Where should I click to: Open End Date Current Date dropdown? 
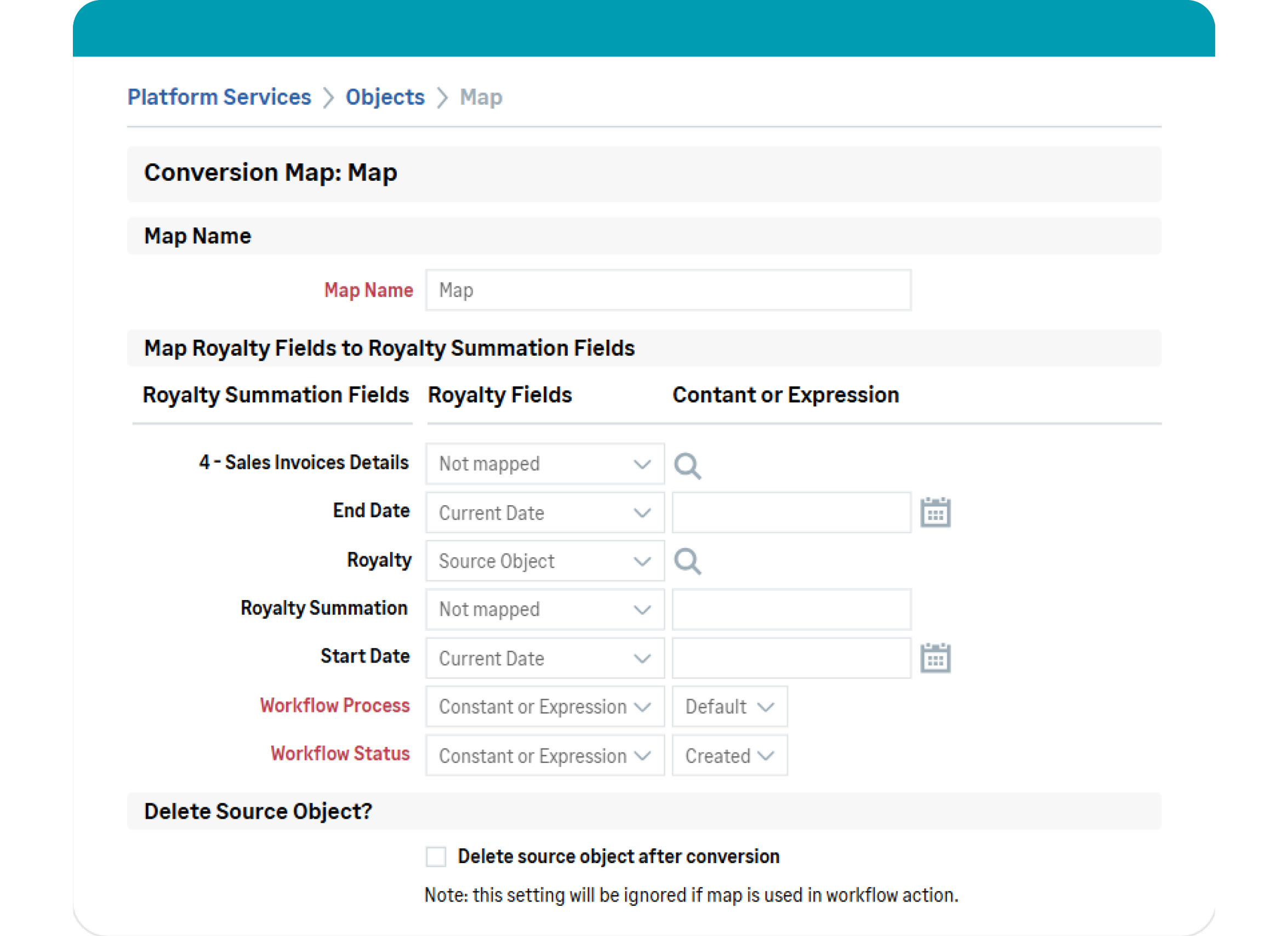545,513
